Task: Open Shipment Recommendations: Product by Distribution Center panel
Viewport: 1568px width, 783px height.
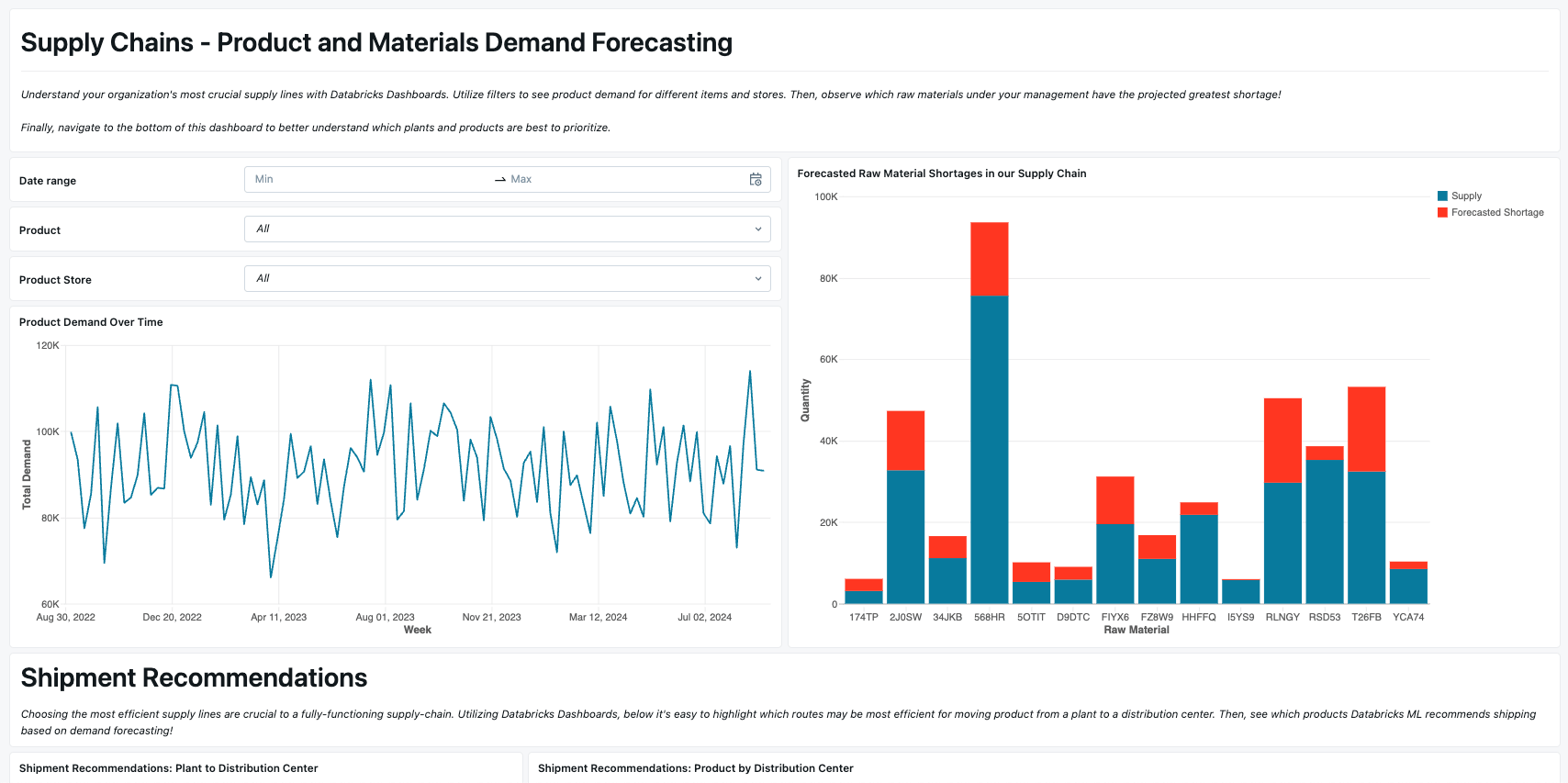Action: pos(695,768)
